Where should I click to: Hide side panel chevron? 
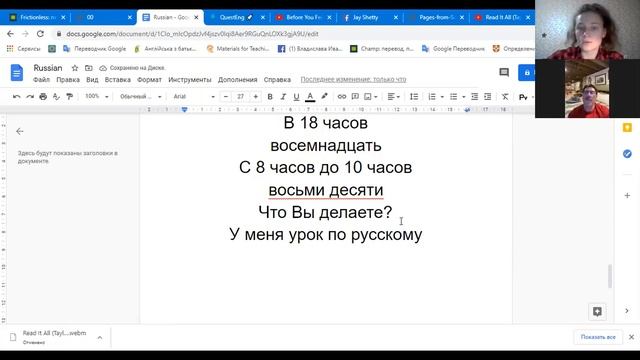pyautogui.click(x=627, y=311)
